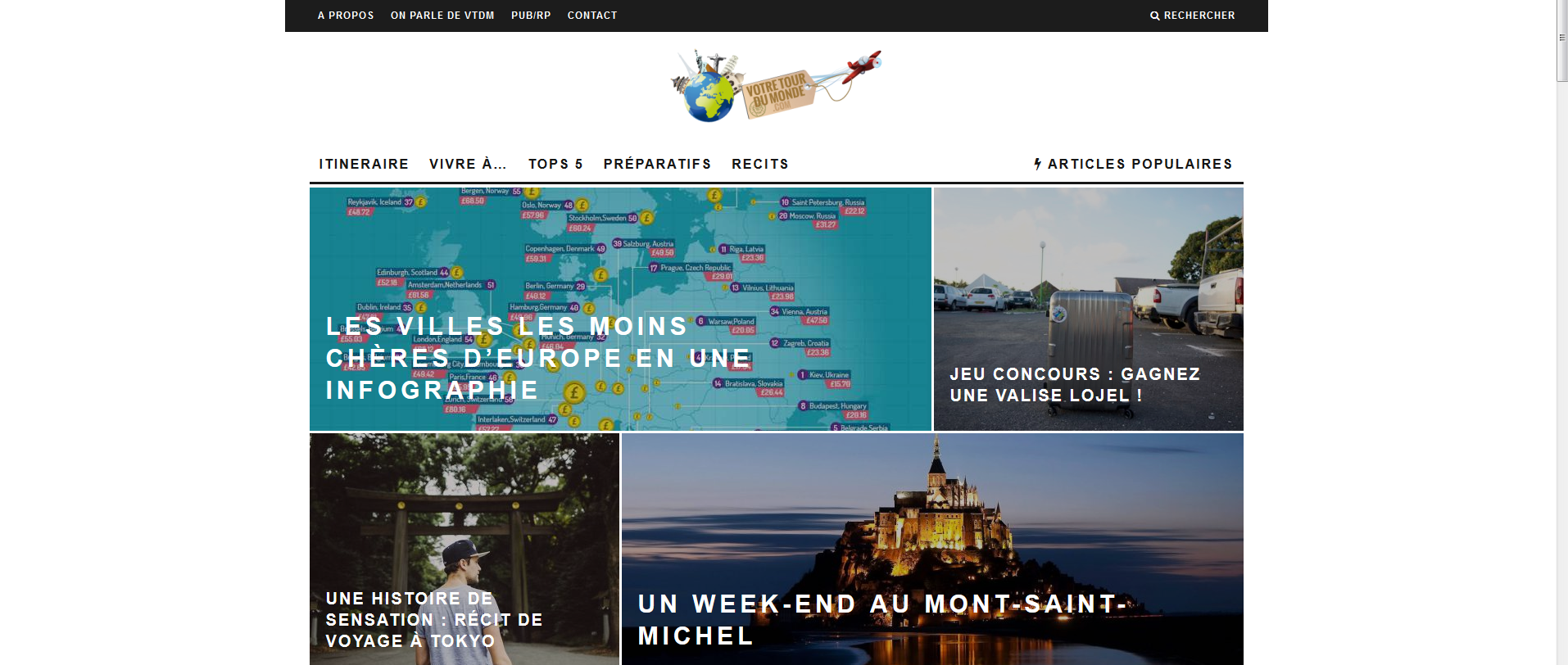The width and height of the screenshot is (1568, 665).
Task: Open the CONTACT page
Action: [x=592, y=16]
